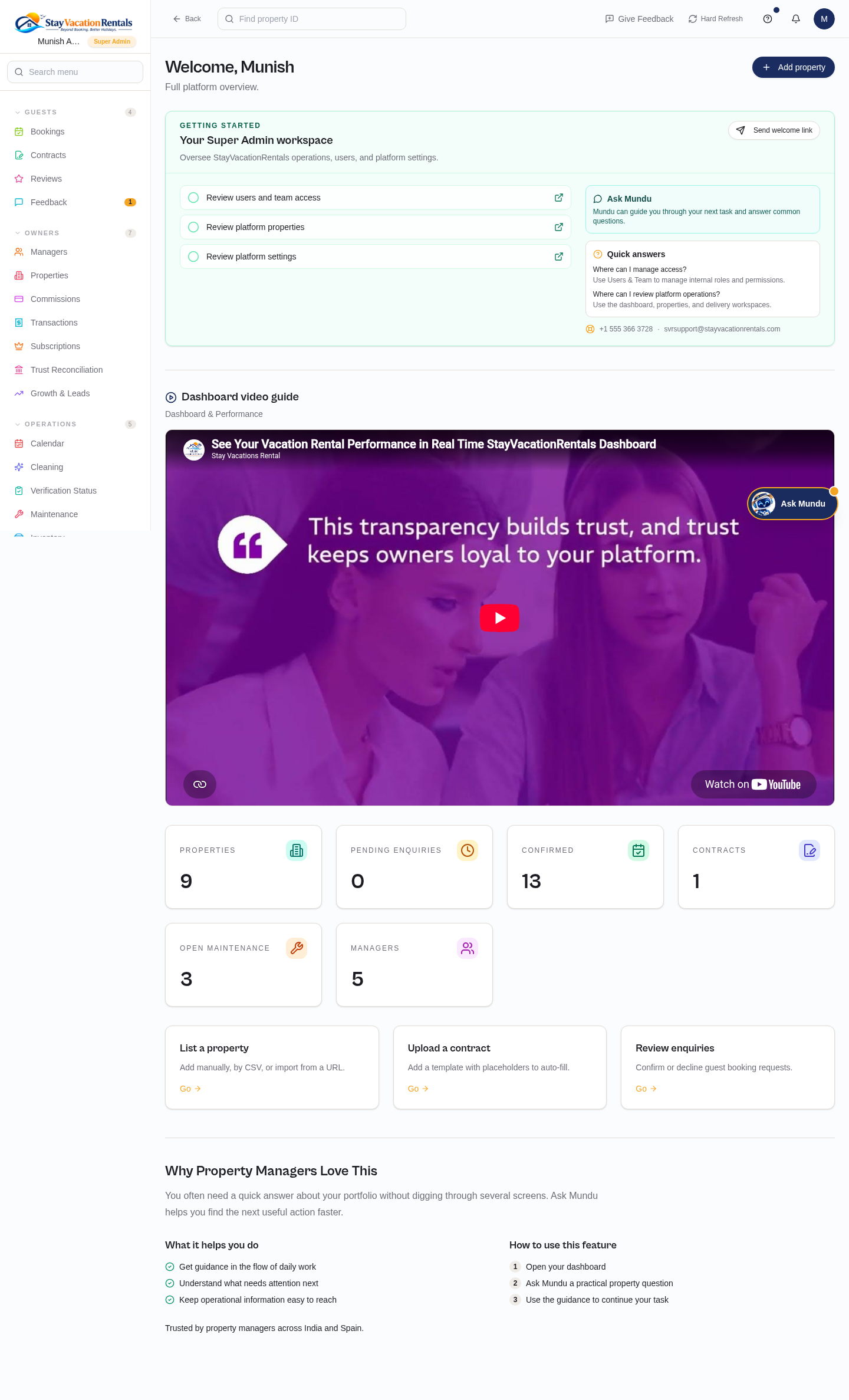Click the Properties card building icon
The height and width of the screenshot is (1400, 849).
point(297,850)
